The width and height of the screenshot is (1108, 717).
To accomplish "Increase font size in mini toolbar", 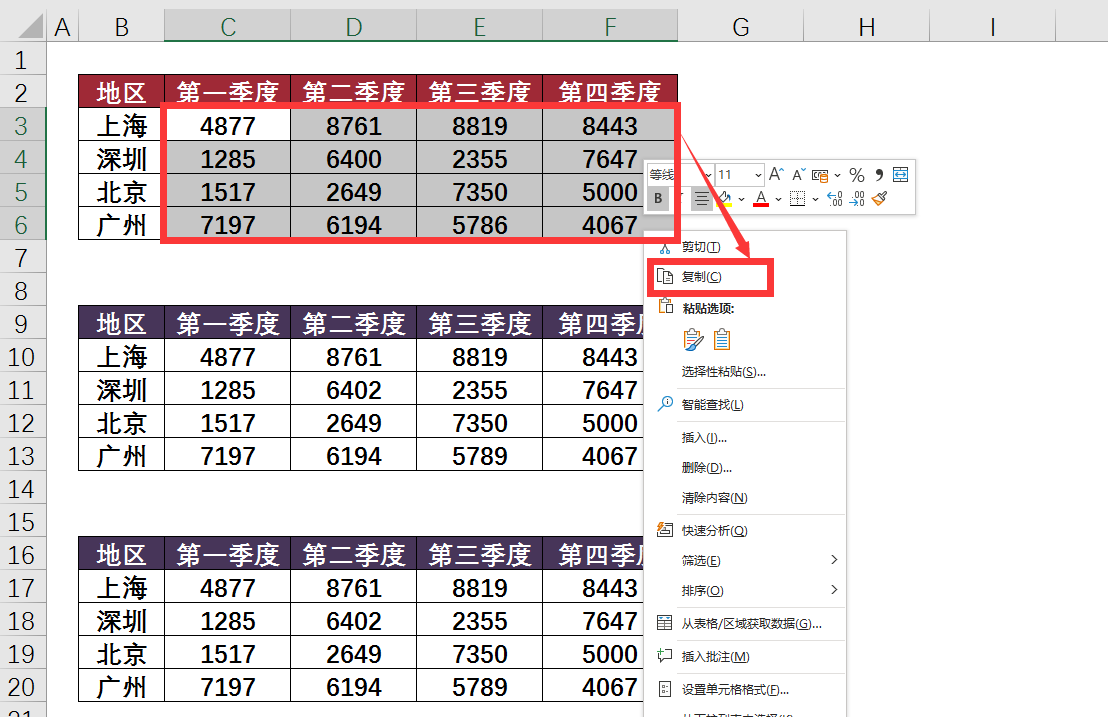I will pyautogui.click(x=776, y=174).
